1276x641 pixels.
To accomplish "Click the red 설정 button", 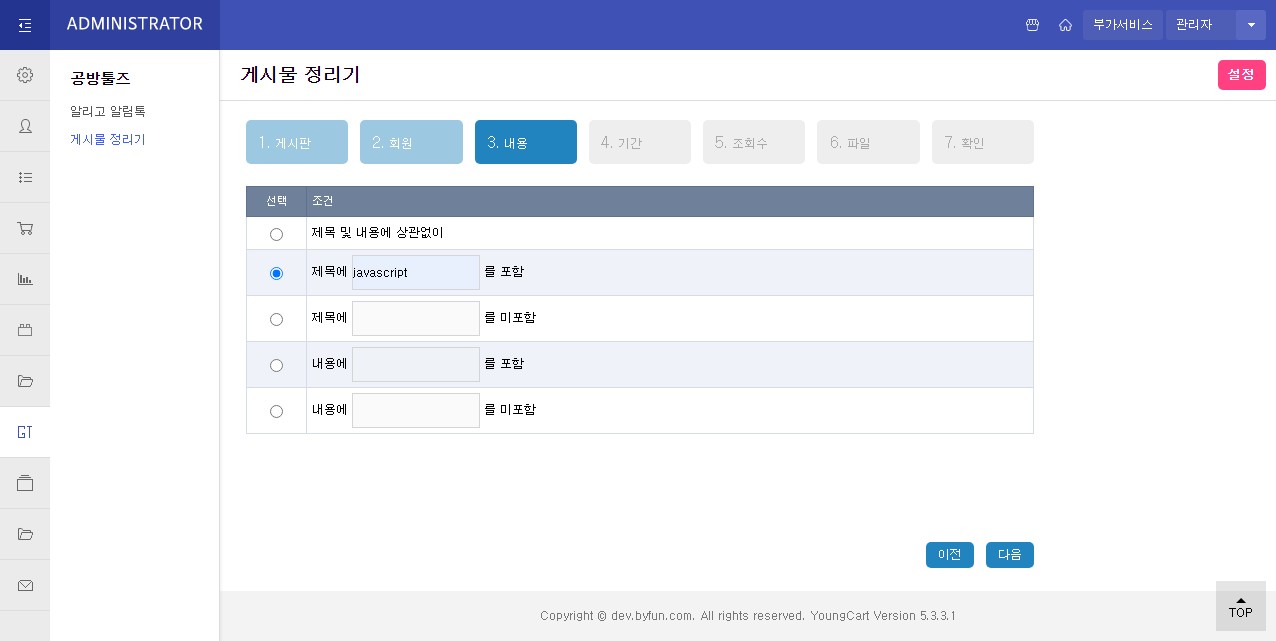I will (x=1241, y=75).
